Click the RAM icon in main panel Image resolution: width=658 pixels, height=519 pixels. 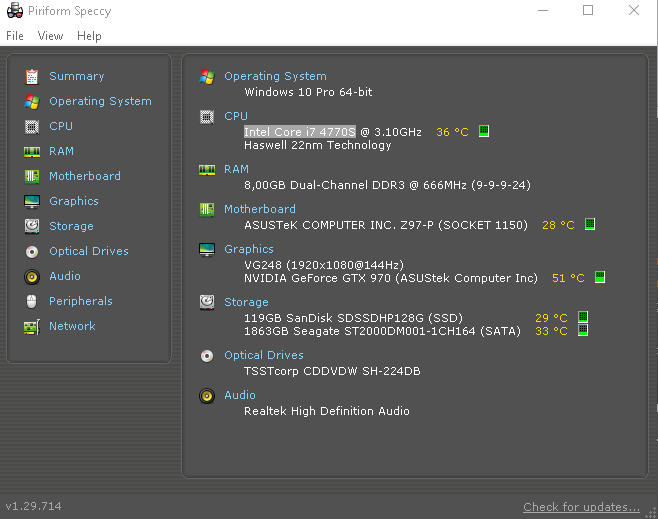207,170
